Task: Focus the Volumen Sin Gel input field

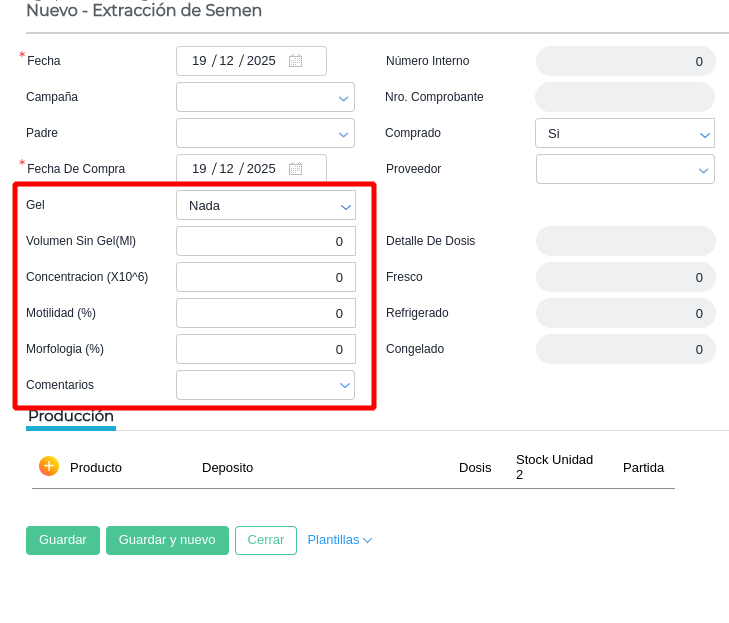Action: [265, 241]
